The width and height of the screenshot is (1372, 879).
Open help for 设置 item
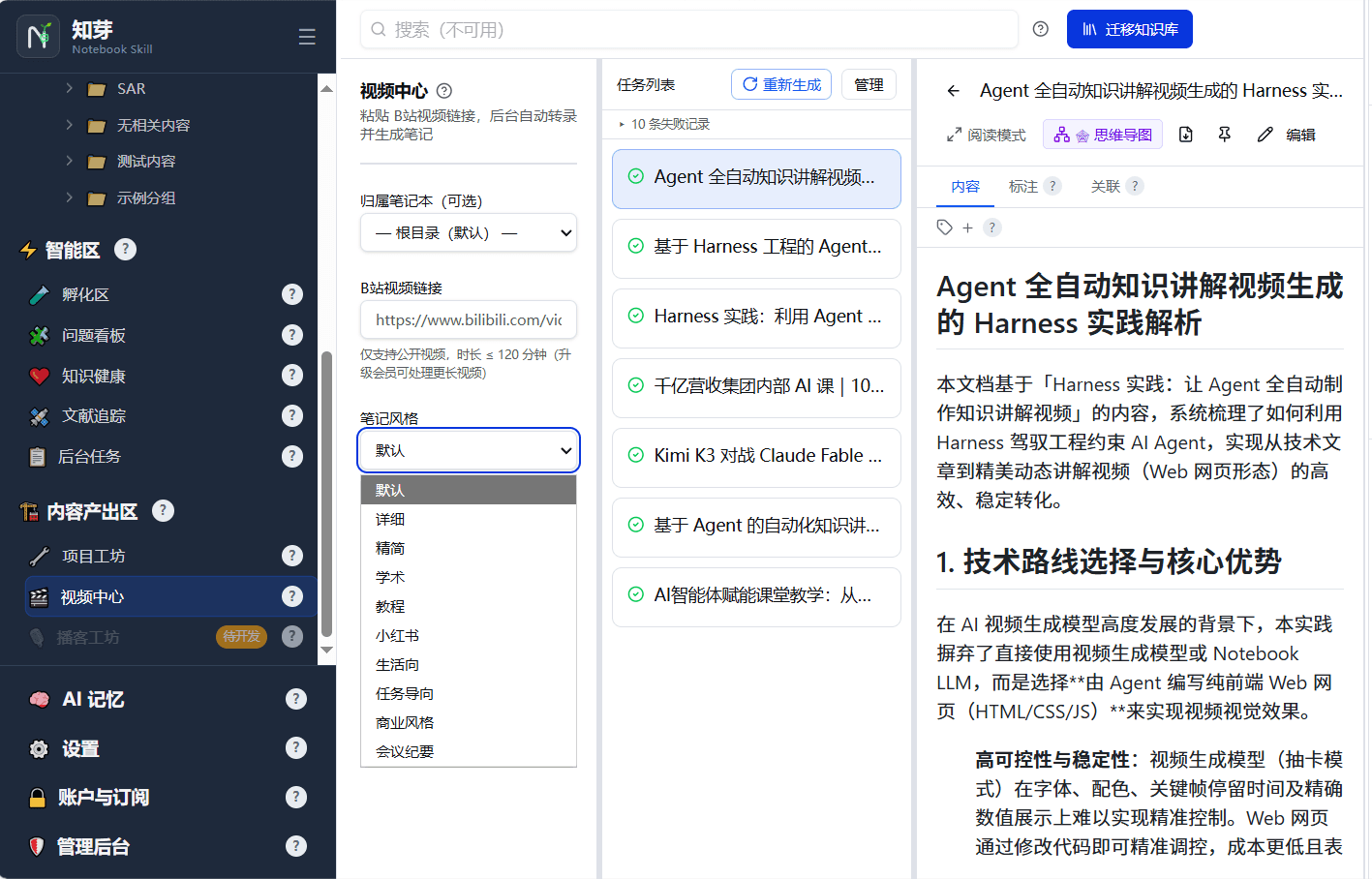pyautogui.click(x=296, y=748)
